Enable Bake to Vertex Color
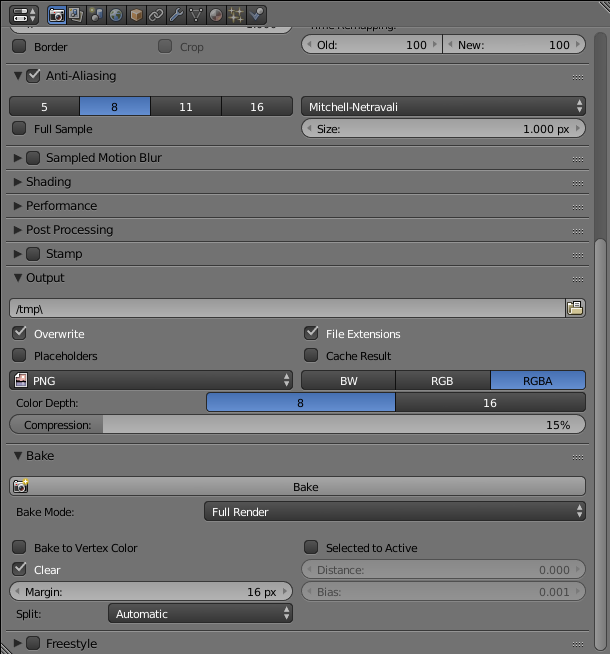This screenshot has height=654, width=610. pyautogui.click(x=19, y=547)
